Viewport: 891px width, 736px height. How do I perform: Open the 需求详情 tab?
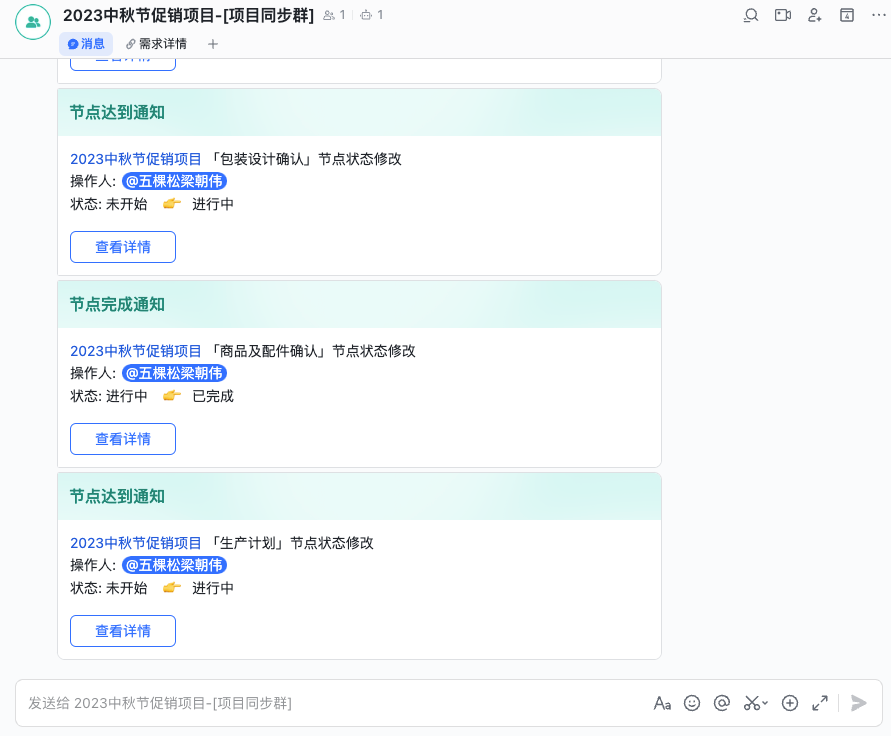[x=156, y=44]
